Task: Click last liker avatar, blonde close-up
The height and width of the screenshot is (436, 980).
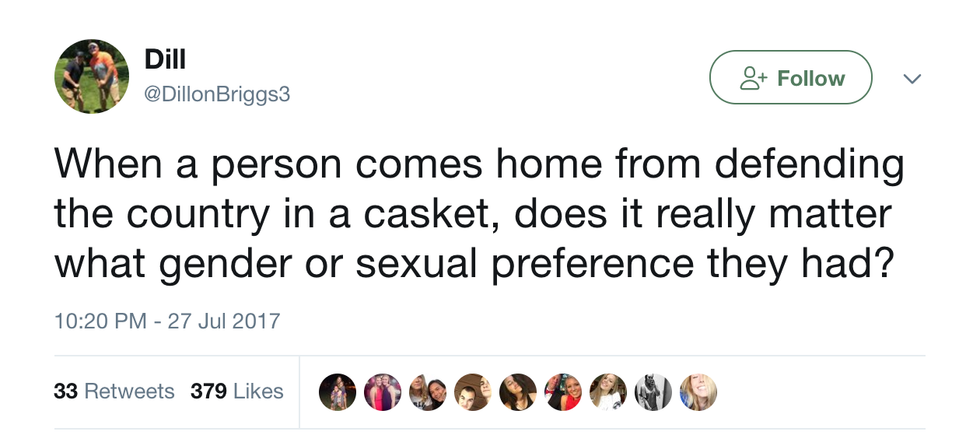Action: click(697, 392)
